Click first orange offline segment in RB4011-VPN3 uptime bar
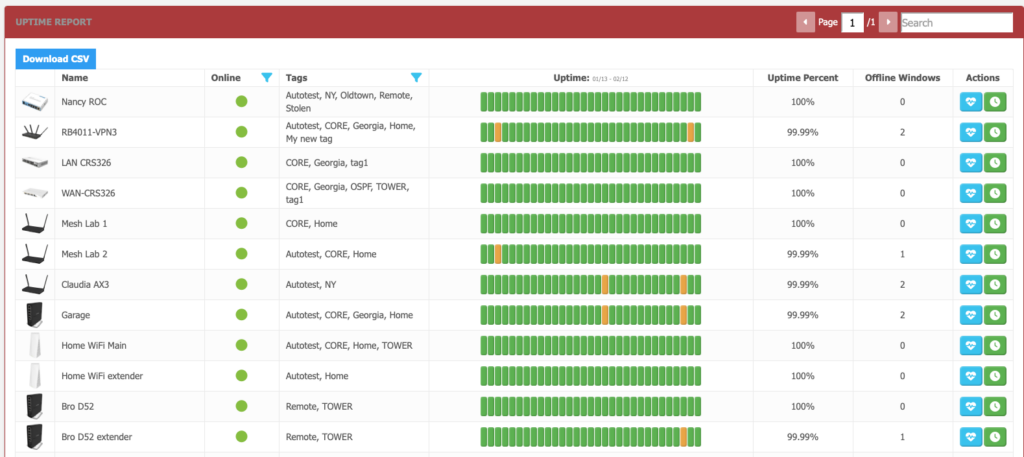 pos(498,132)
